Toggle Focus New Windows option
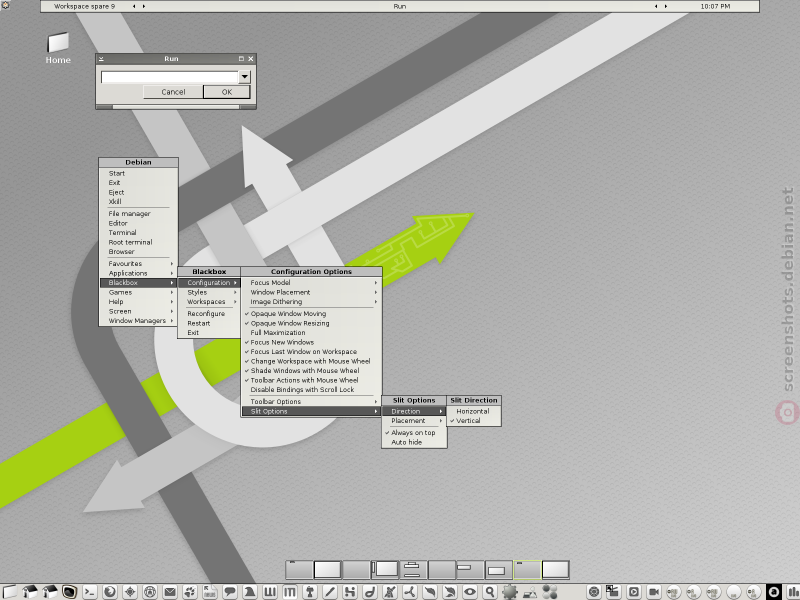The image size is (800, 600). point(311,342)
